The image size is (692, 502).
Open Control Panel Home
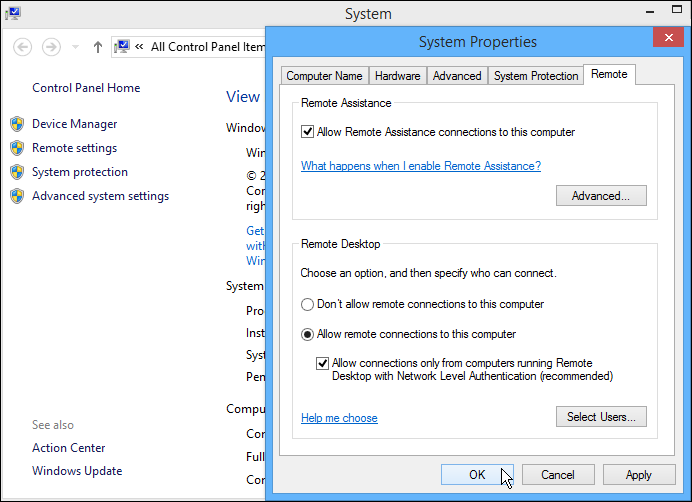point(86,88)
